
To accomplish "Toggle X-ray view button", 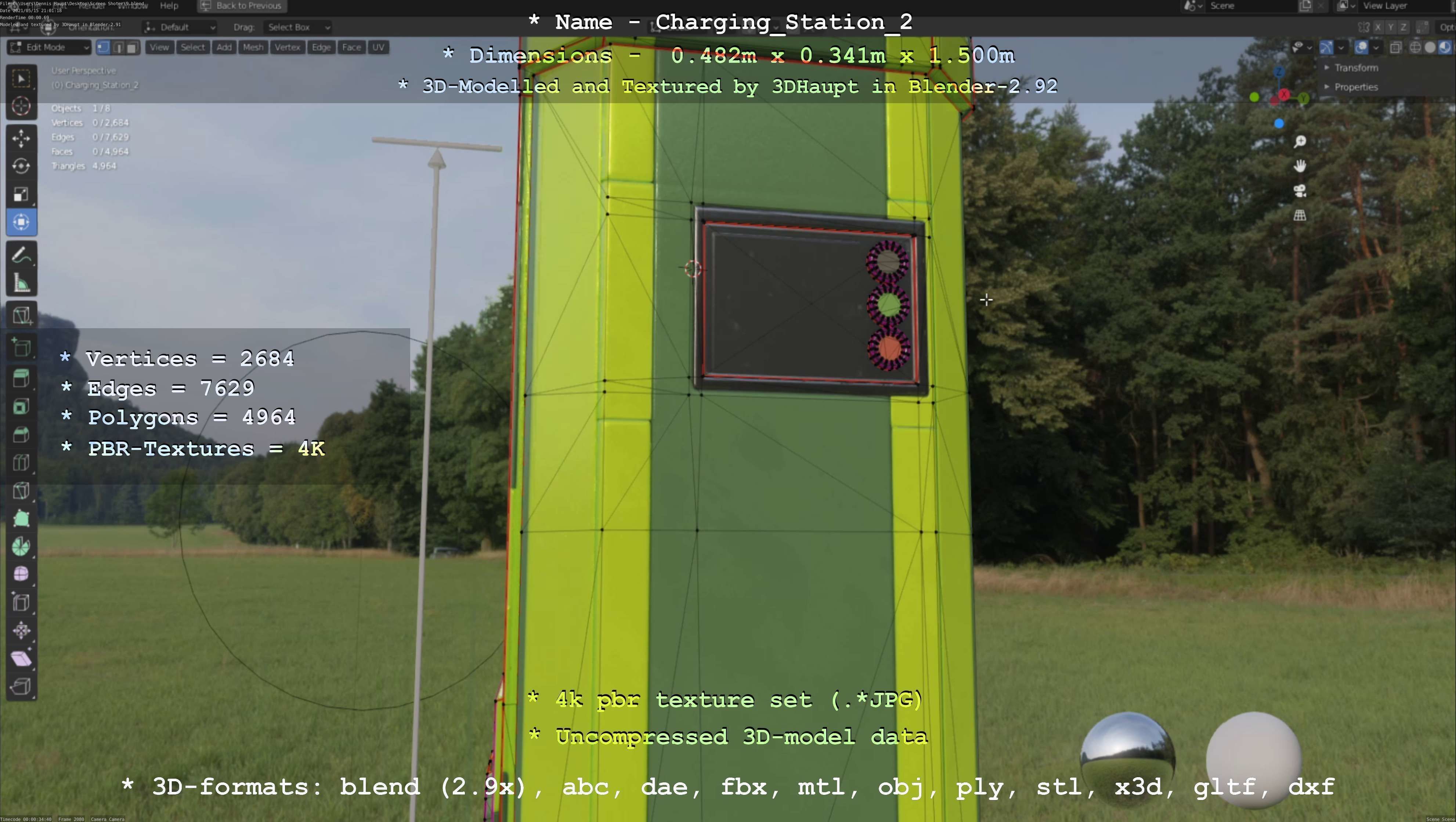I will pyautogui.click(x=1395, y=47).
